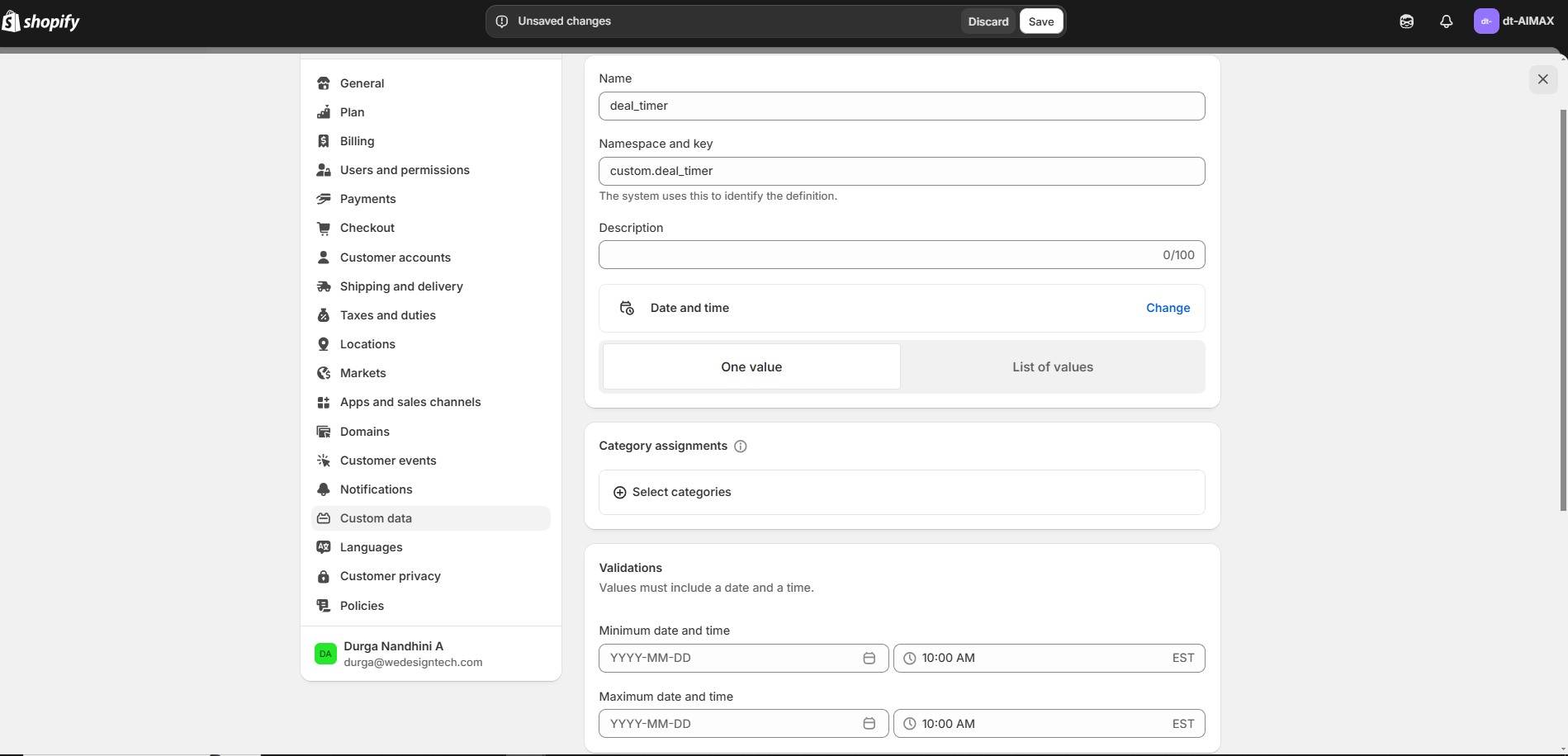Image resolution: width=1568 pixels, height=756 pixels.
Task: Open the Maximum time 10:00 AM picker
Action: tap(1048, 724)
